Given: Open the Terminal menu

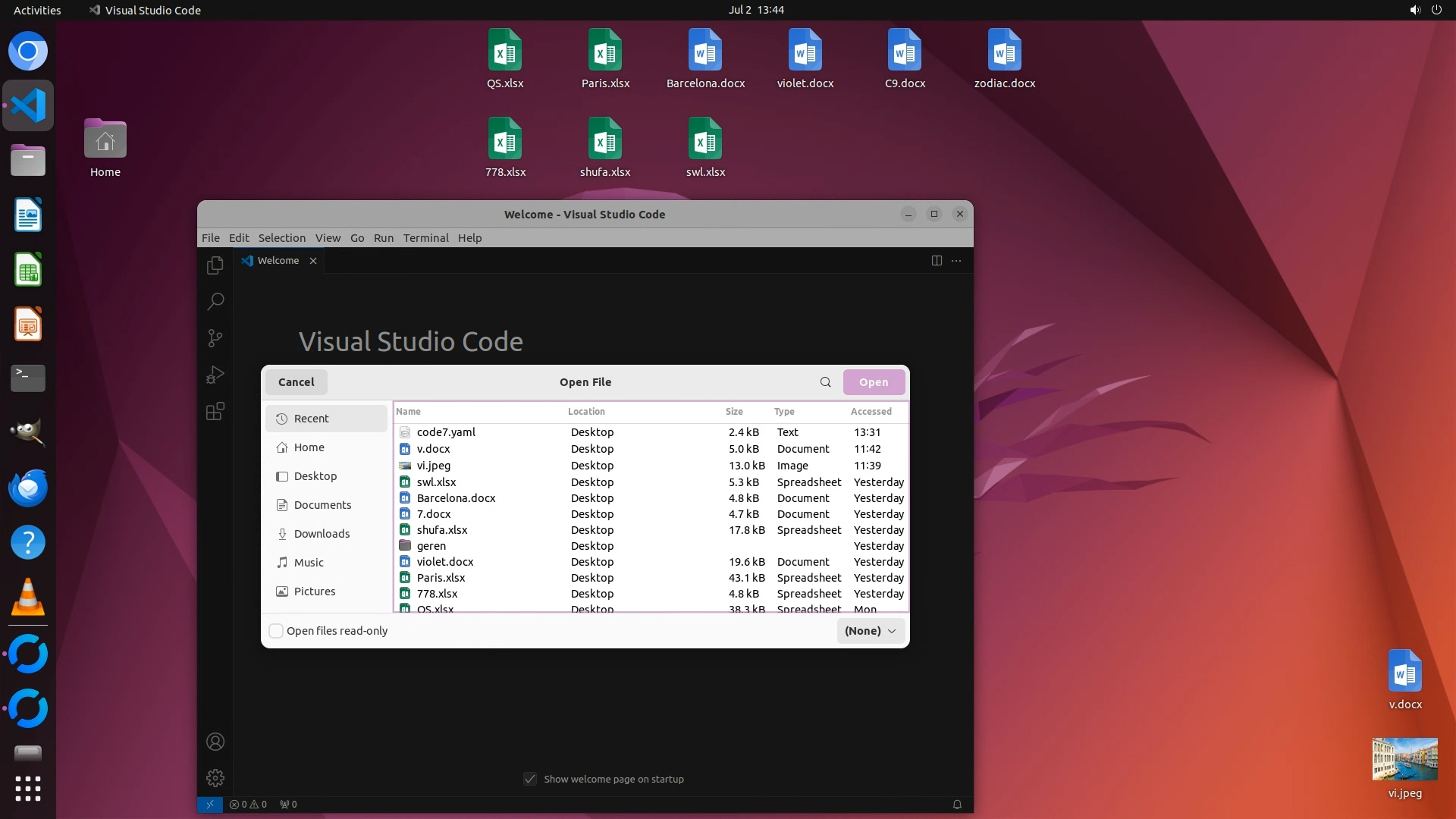Looking at the screenshot, I should (425, 238).
